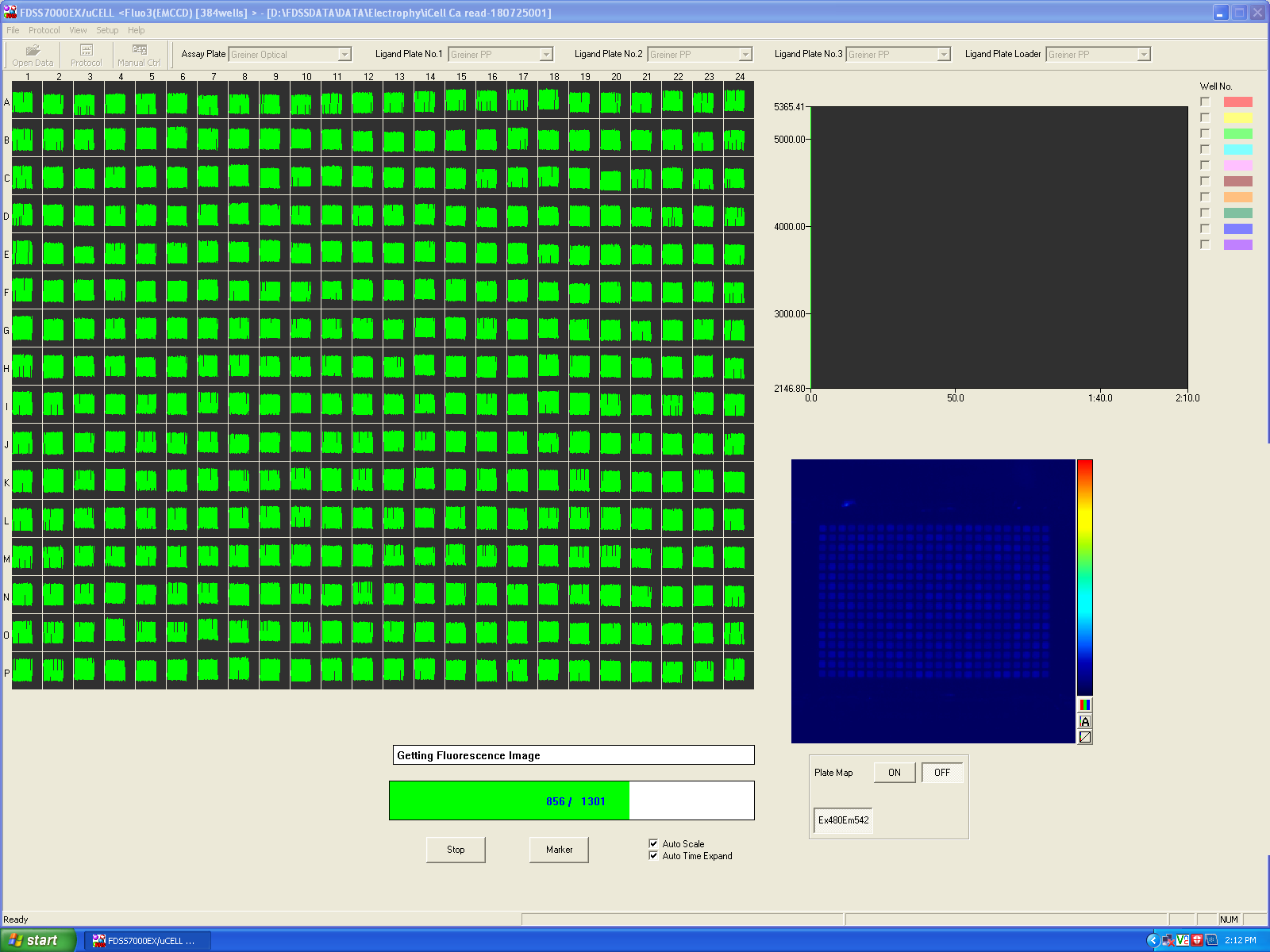This screenshot has height=952, width=1270.
Task: Click the yellow well color swatch
Action: click(1237, 117)
